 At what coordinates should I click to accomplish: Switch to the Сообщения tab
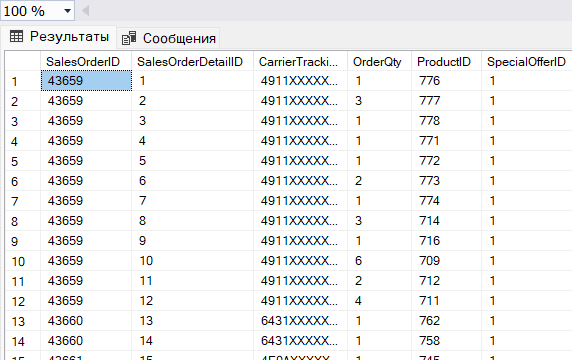click(168, 38)
